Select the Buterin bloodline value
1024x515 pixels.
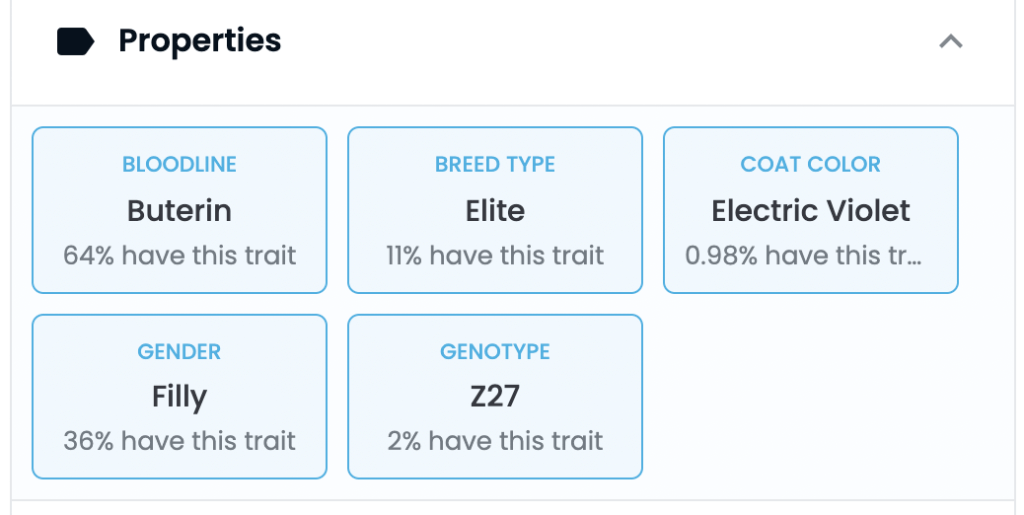[180, 211]
